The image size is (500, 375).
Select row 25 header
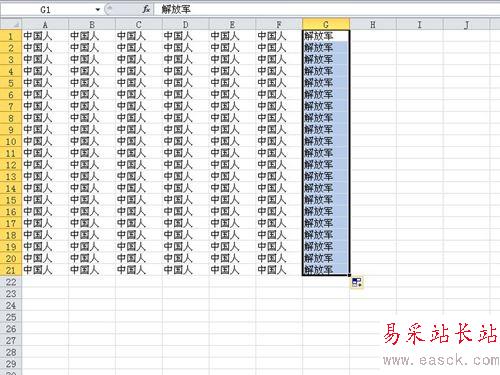(x=11, y=317)
